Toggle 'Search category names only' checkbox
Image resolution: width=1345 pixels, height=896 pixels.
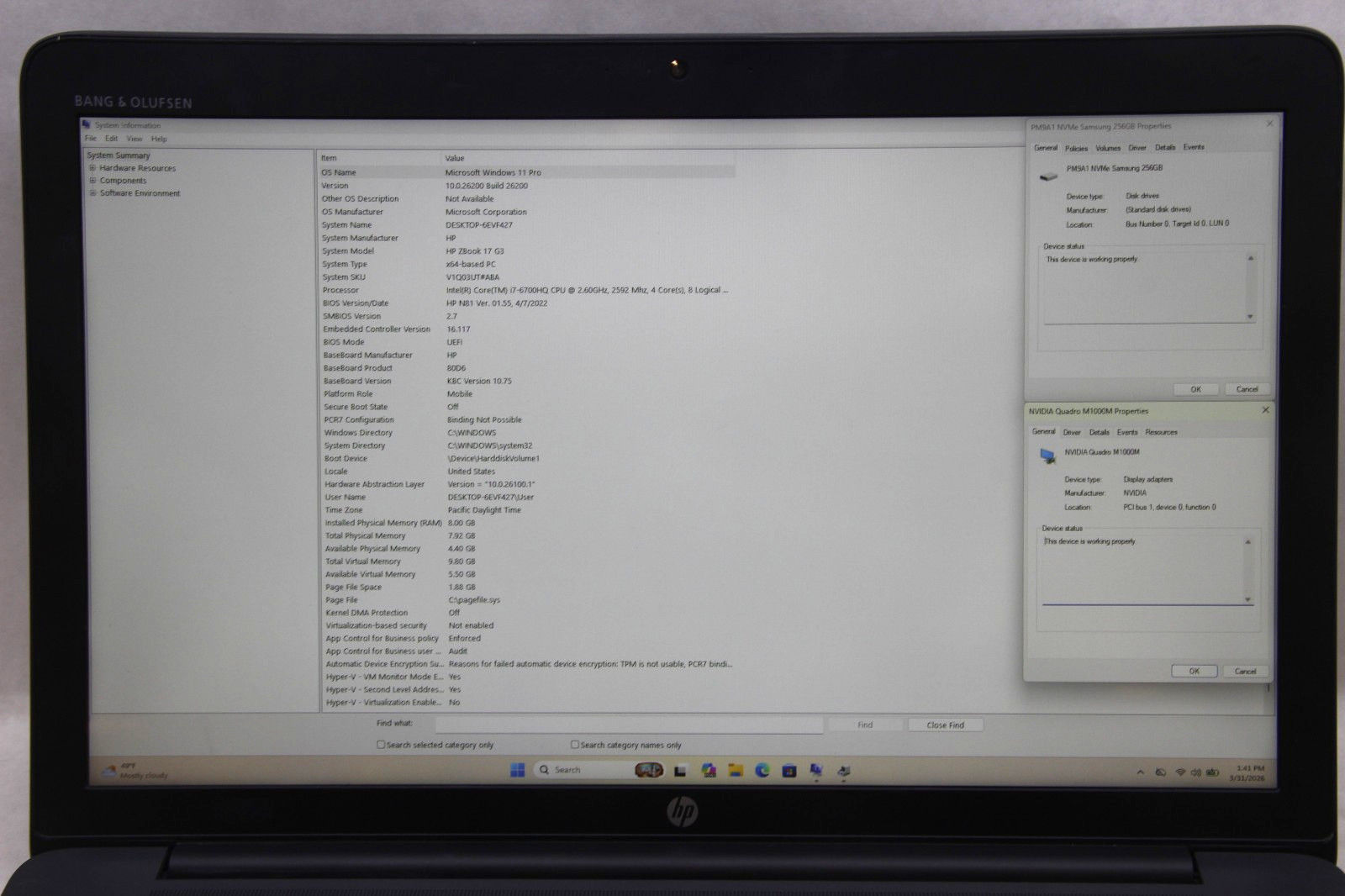point(575,745)
